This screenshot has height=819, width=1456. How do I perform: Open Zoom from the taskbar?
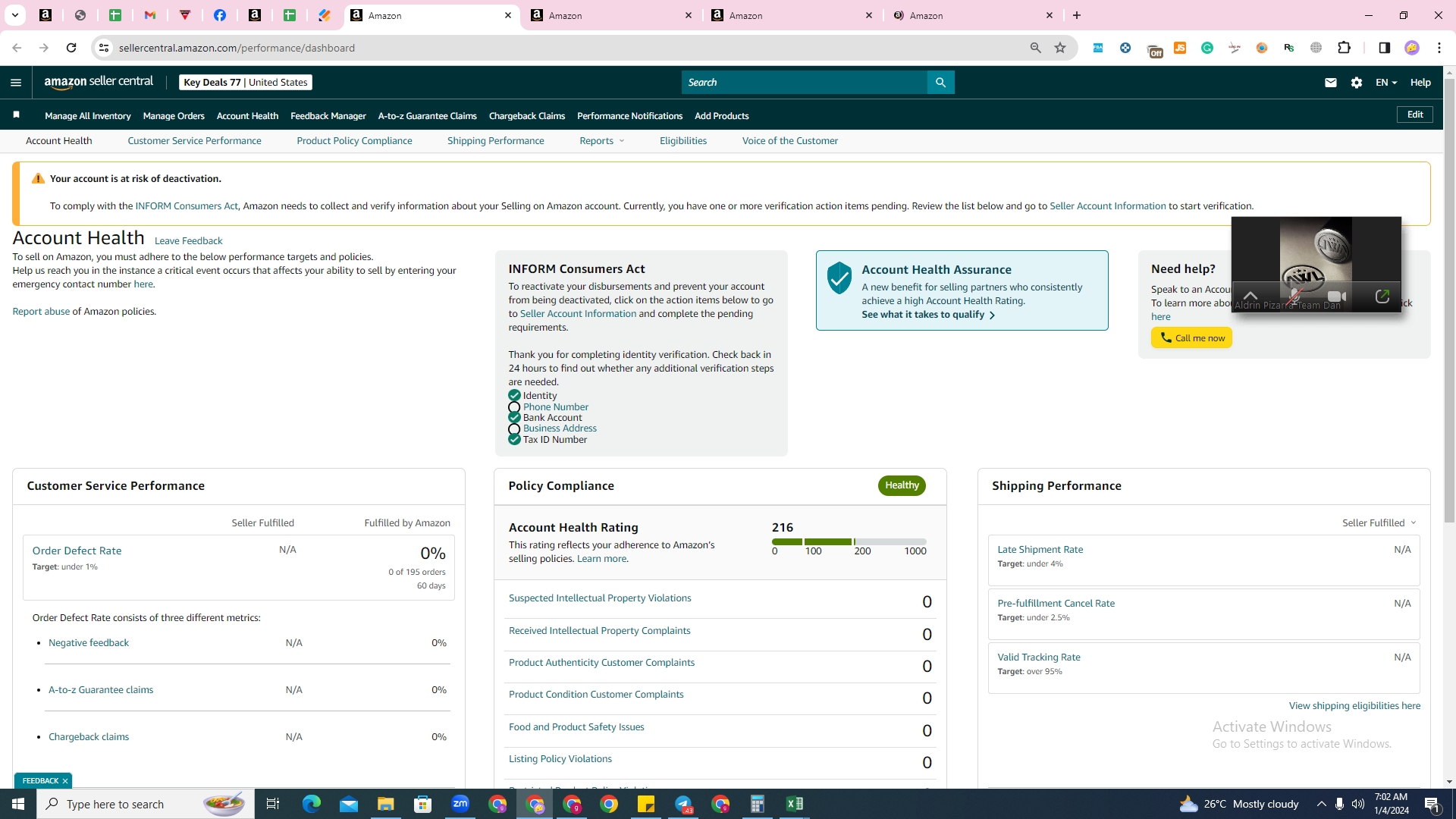click(x=460, y=804)
